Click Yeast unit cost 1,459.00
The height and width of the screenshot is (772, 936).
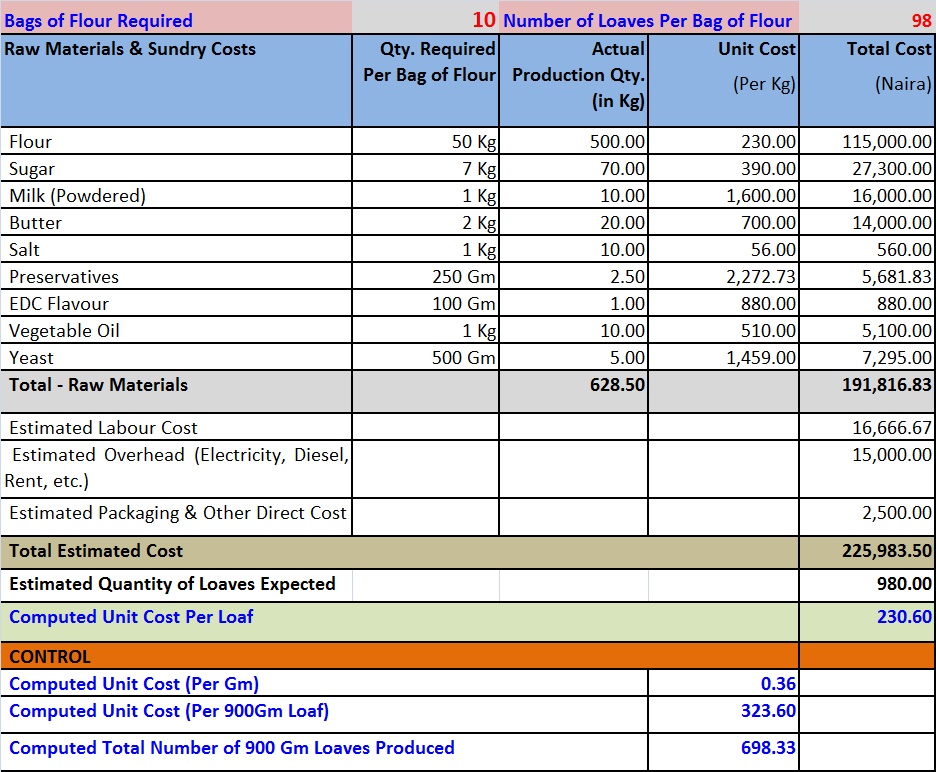point(761,358)
